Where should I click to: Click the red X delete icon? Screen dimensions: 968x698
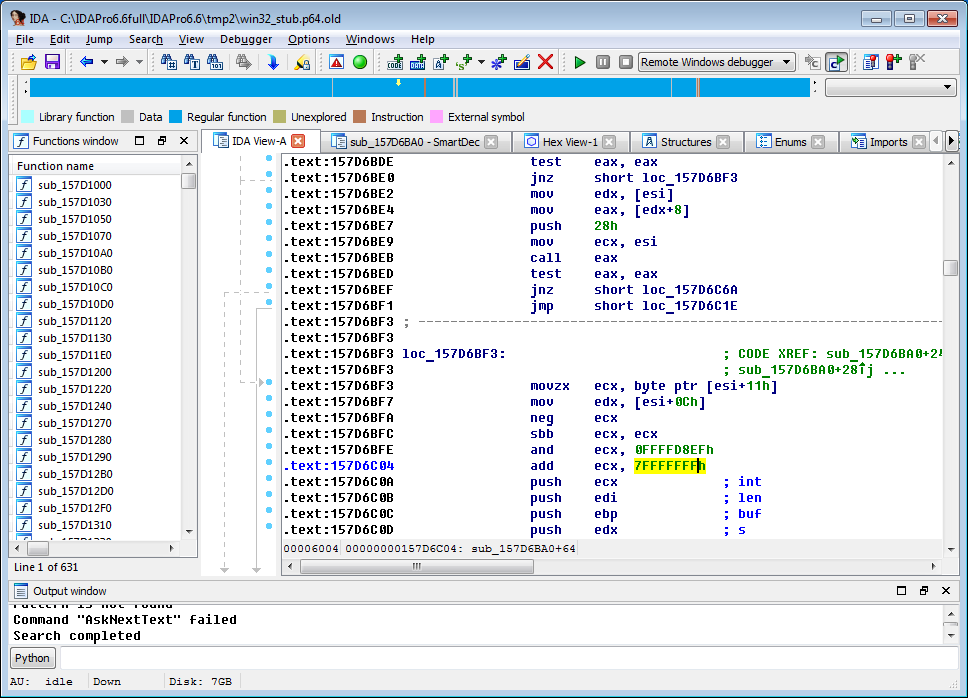[545, 62]
